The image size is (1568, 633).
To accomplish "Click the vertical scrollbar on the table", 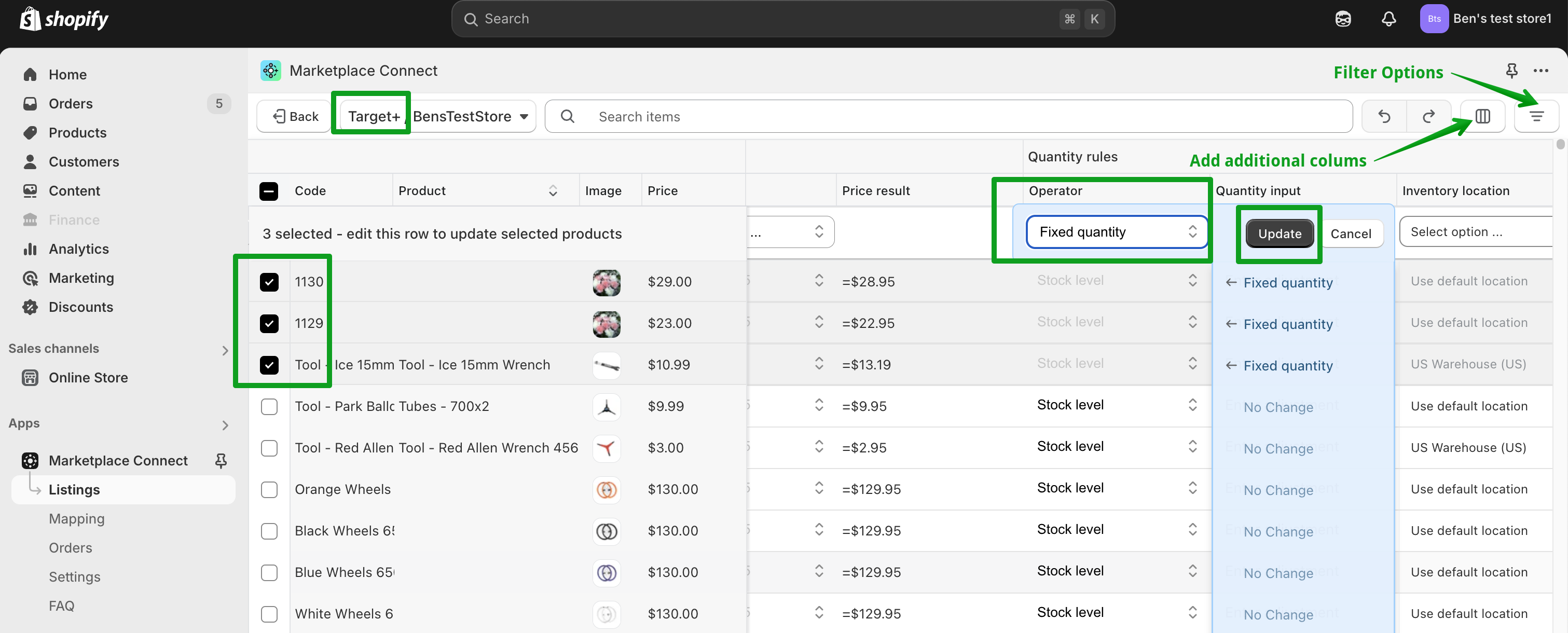I will click(x=1560, y=144).
